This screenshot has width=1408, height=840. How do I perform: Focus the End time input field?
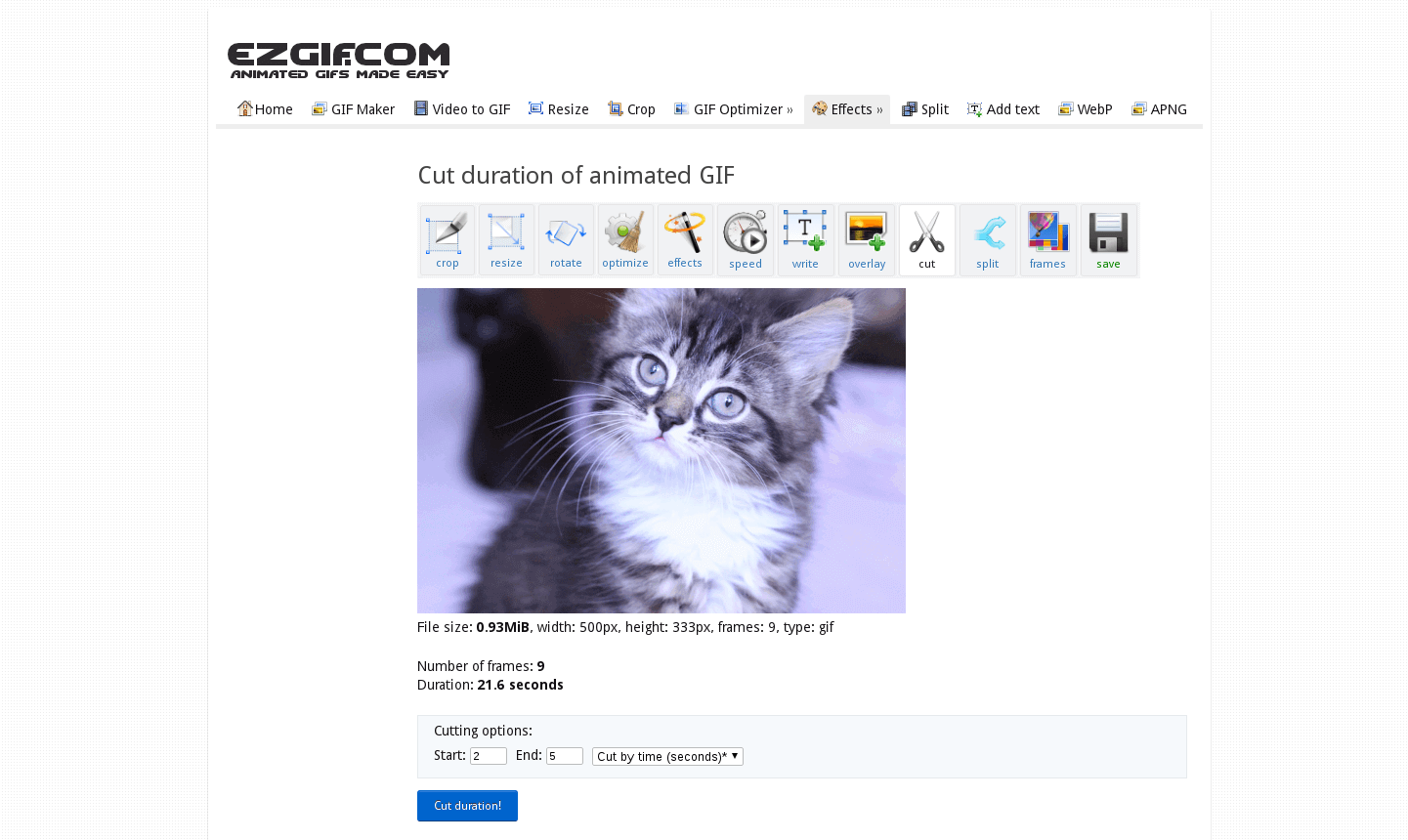point(565,756)
